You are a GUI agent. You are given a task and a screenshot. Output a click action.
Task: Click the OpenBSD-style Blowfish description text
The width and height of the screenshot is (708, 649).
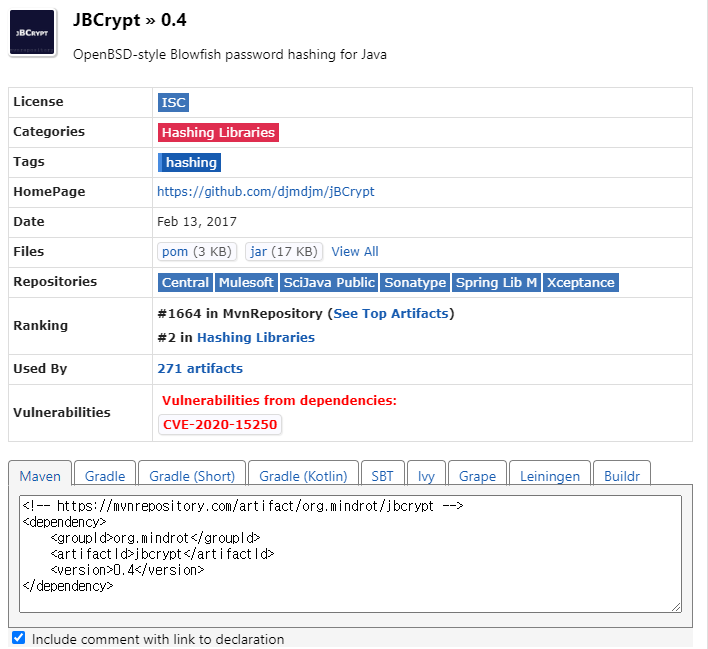coord(230,55)
